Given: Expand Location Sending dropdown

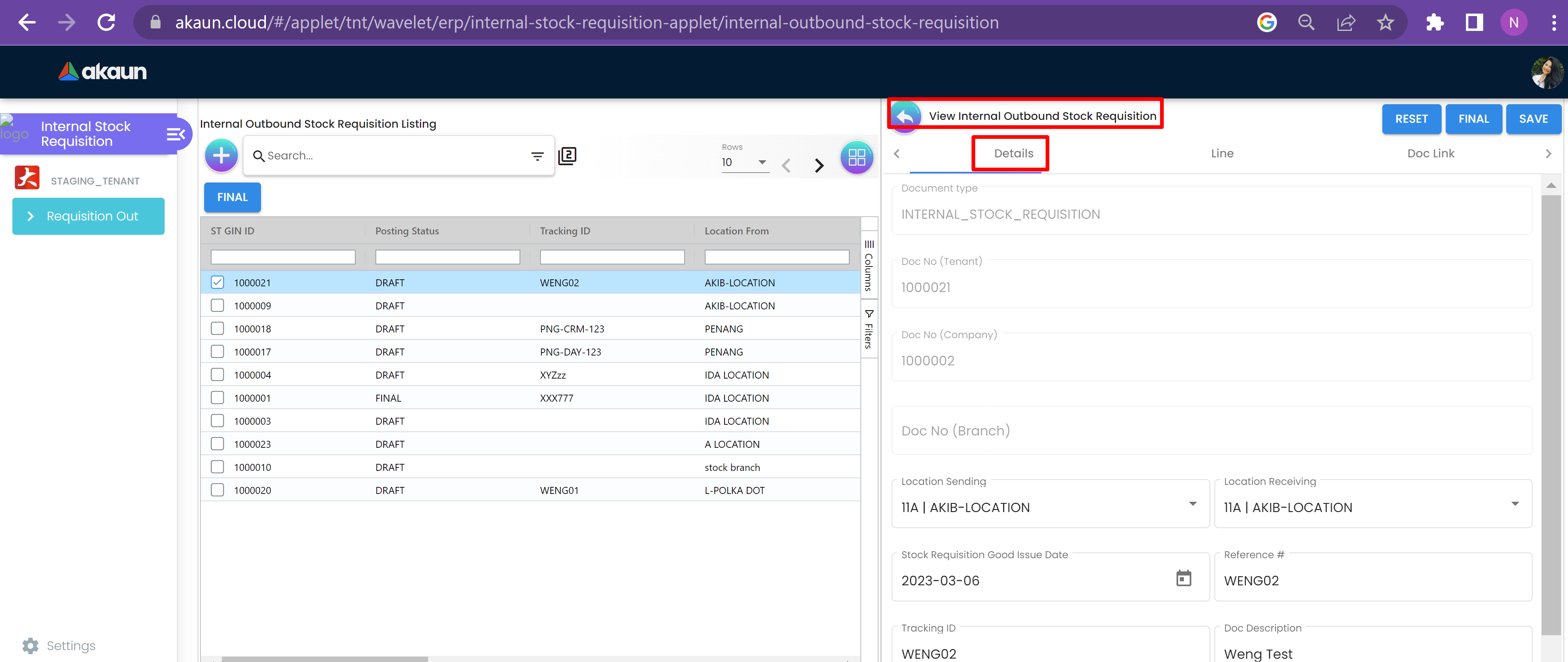Looking at the screenshot, I should (x=1192, y=504).
